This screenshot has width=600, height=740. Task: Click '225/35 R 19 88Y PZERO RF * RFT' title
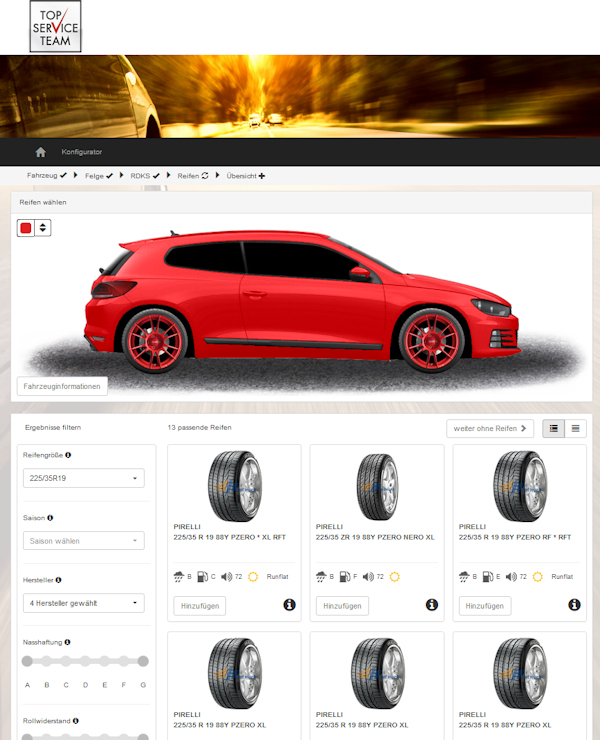pyautogui.click(x=515, y=537)
